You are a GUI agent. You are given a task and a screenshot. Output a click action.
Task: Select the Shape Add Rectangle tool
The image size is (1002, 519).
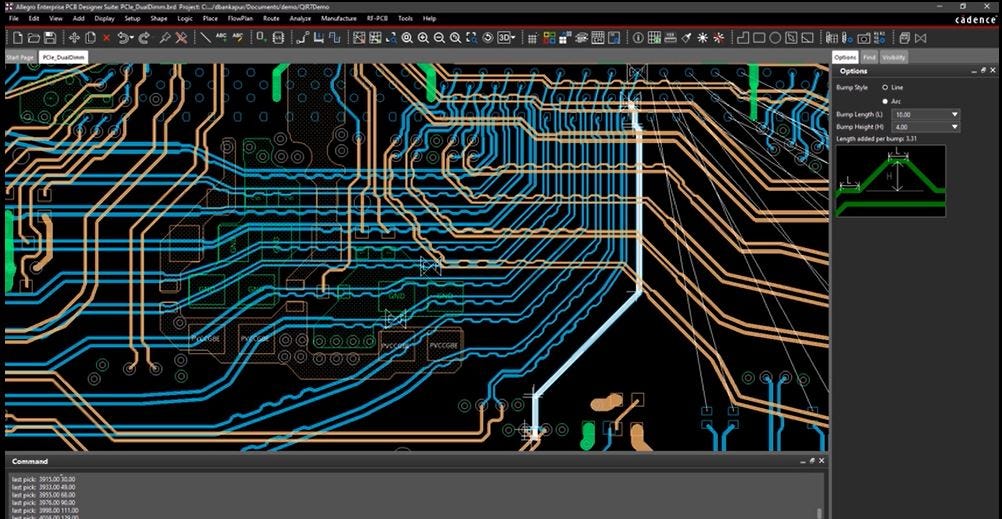pos(759,38)
